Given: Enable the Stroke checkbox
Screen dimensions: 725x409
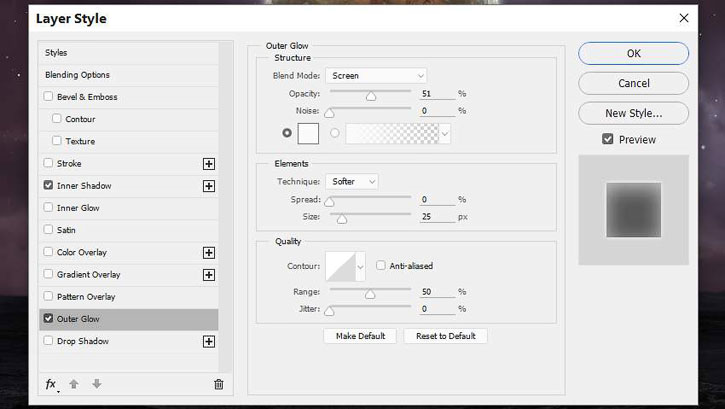Looking at the screenshot, I should [x=48, y=163].
